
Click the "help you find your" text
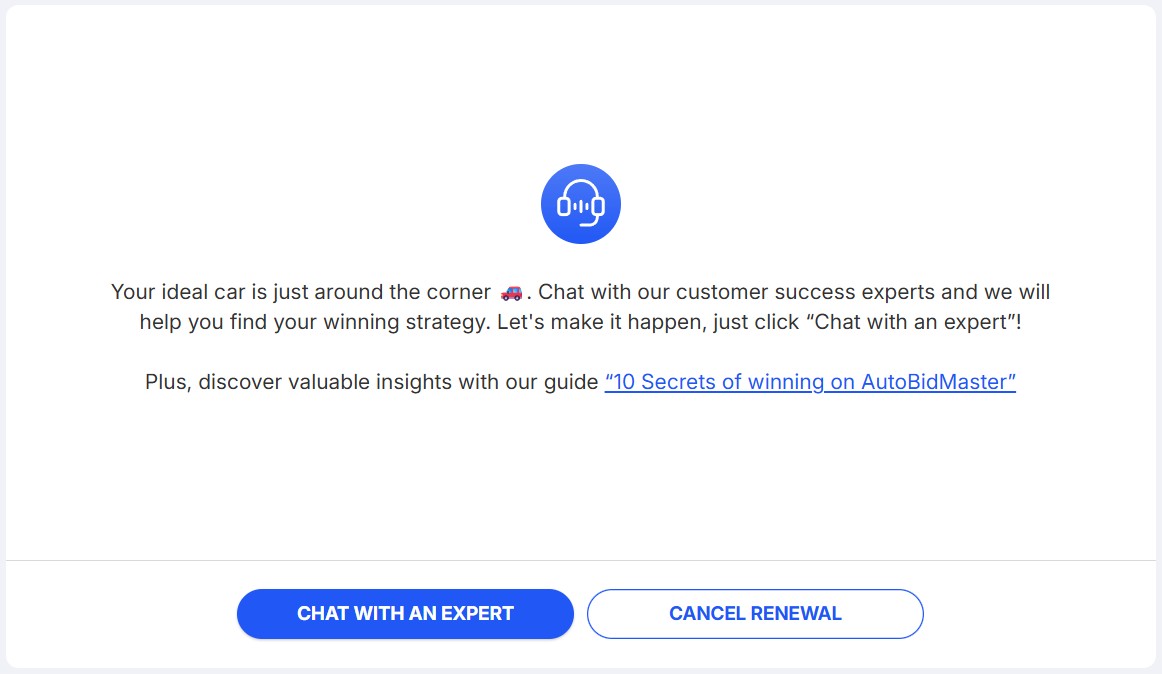221,323
